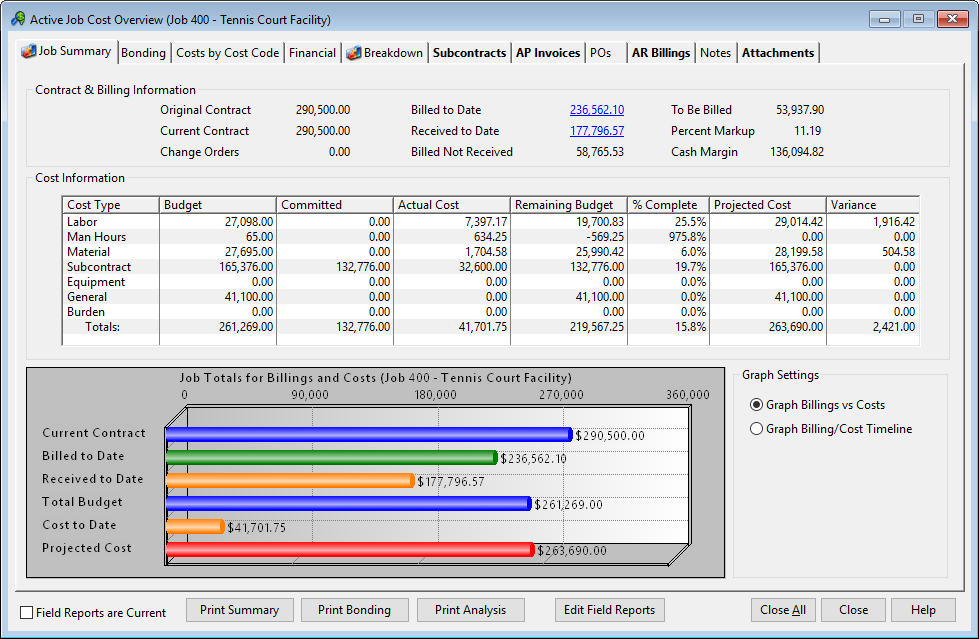The height and width of the screenshot is (639, 979).
Task: Switch to the AR Billings tab
Action: (x=660, y=52)
